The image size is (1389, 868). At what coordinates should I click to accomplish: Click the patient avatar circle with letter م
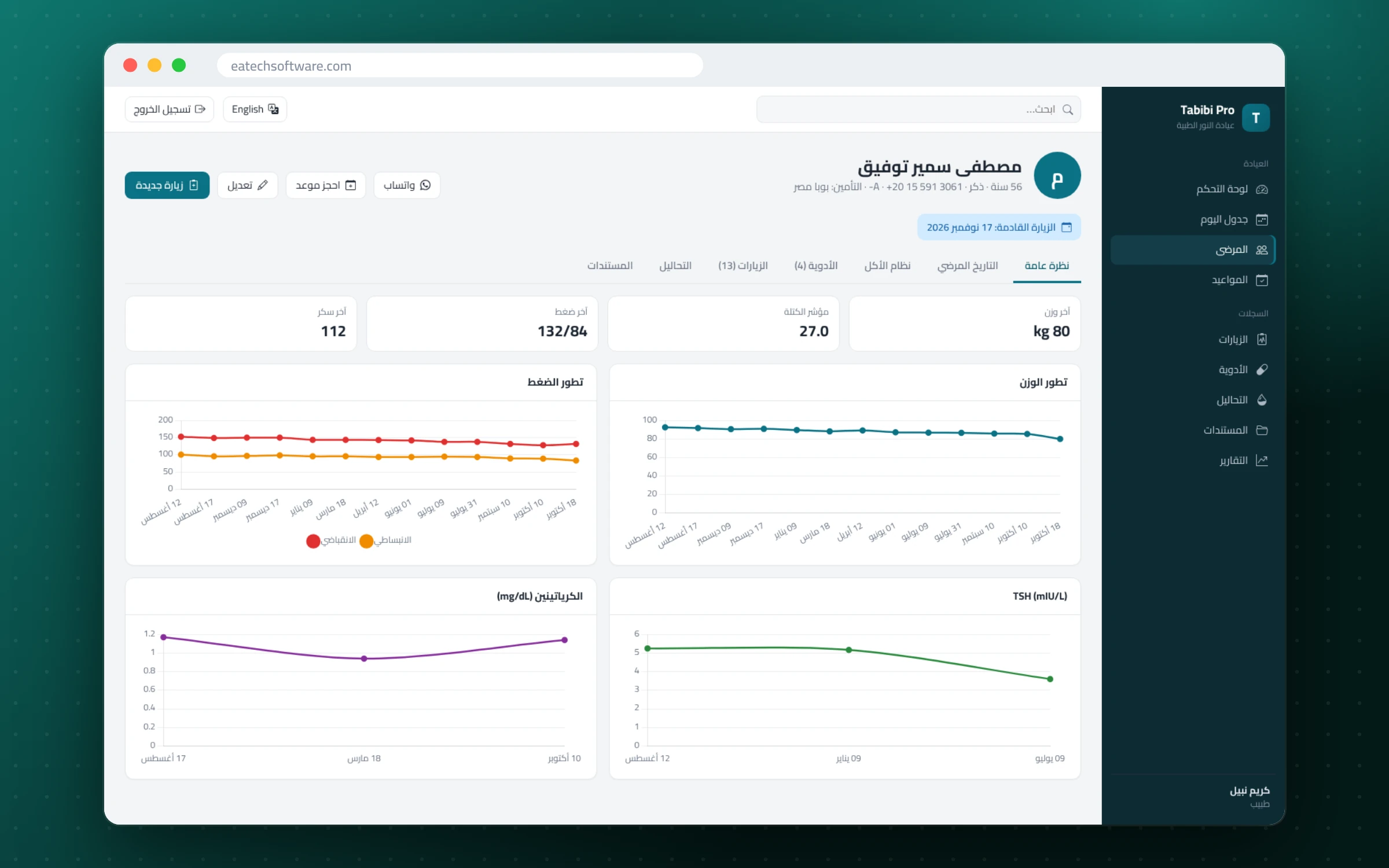coord(1057,175)
